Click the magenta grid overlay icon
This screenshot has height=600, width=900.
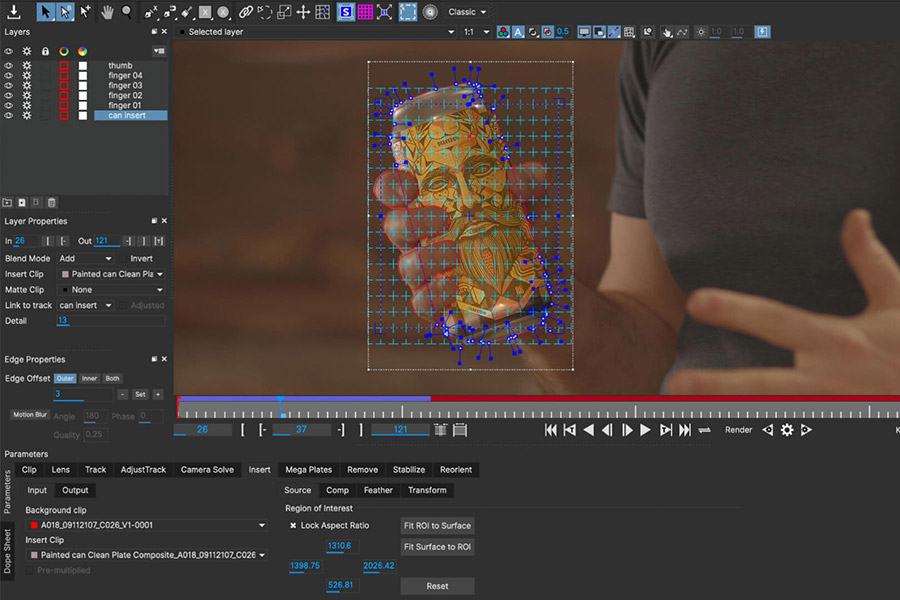(x=365, y=11)
